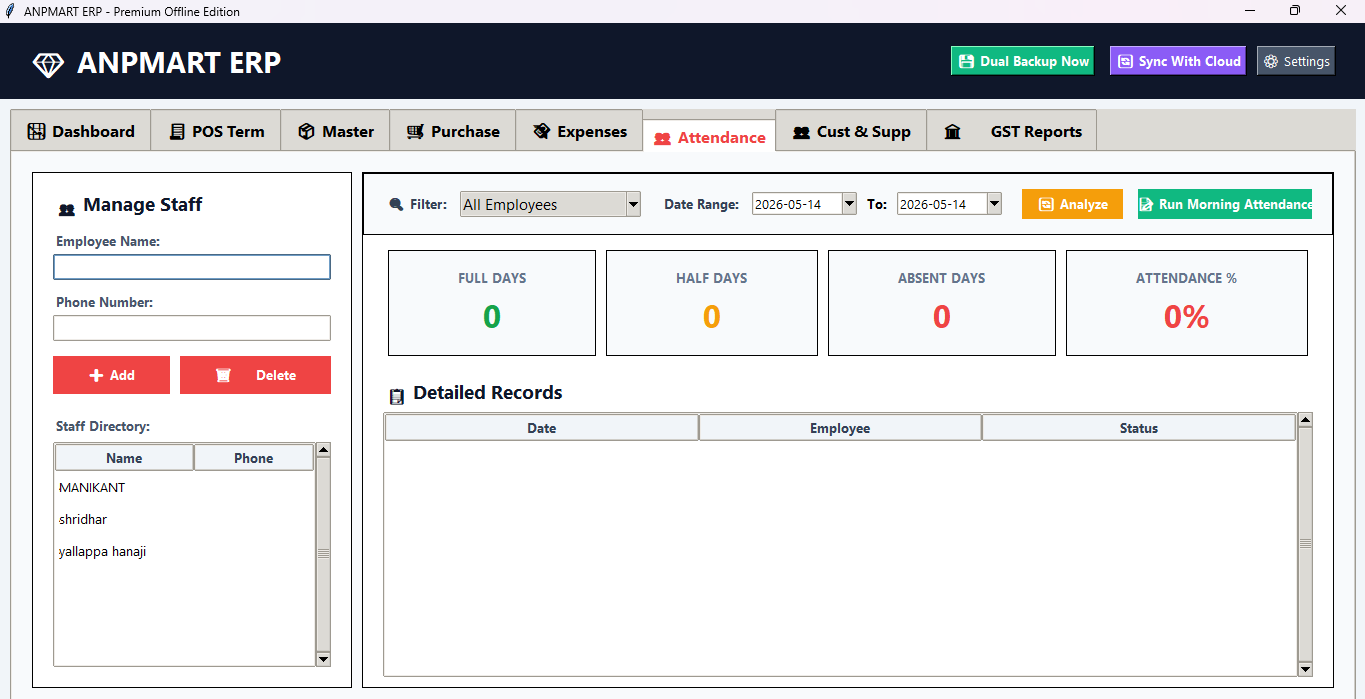Click the HALF DAYS stat card
Screen dimensions: 1365x699
712,303
